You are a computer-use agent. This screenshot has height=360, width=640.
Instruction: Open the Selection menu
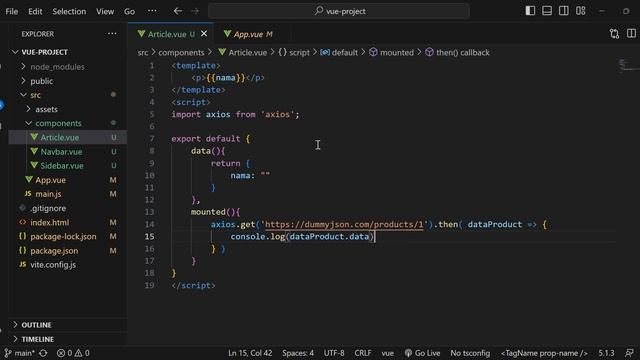pyautogui.click(x=69, y=11)
